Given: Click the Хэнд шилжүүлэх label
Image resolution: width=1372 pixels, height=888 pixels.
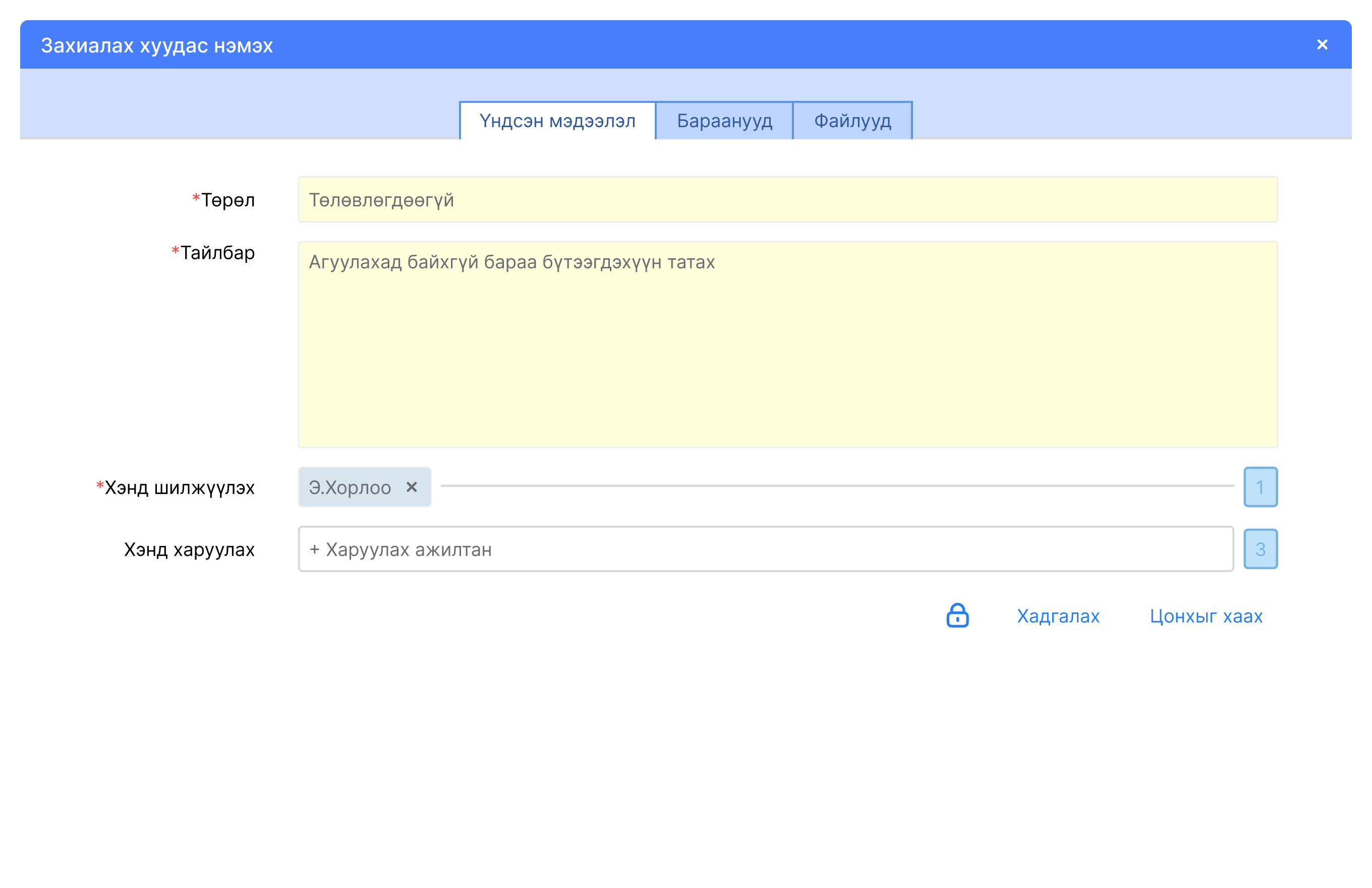Looking at the screenshot, I should coord(179,488).
